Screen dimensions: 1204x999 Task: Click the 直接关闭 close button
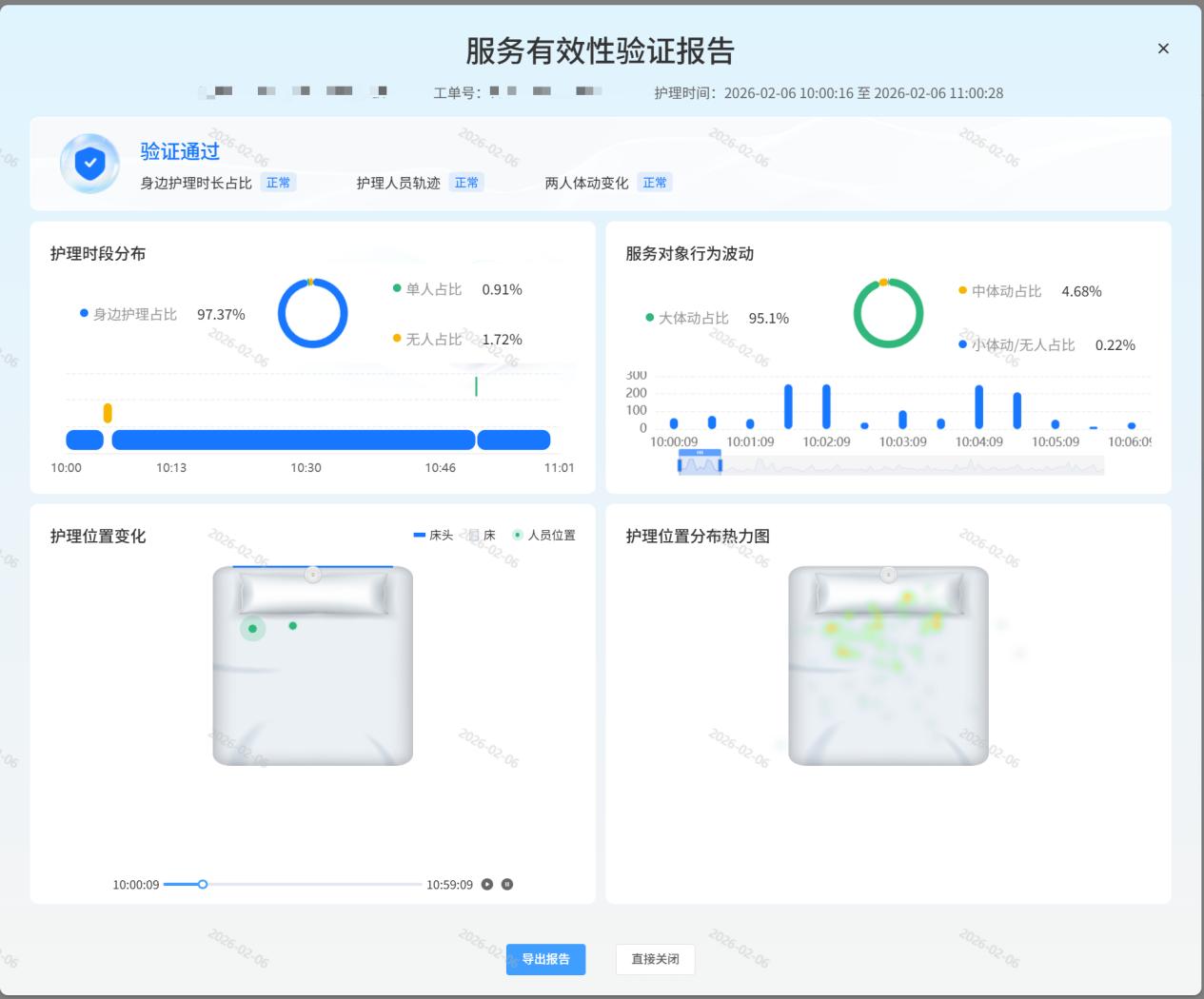(655, 959)
